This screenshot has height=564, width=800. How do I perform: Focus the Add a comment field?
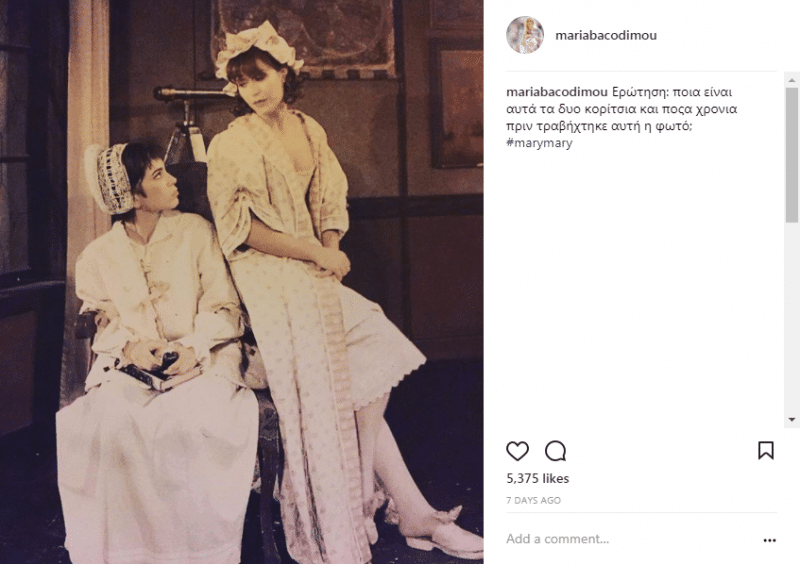point(630,539)
